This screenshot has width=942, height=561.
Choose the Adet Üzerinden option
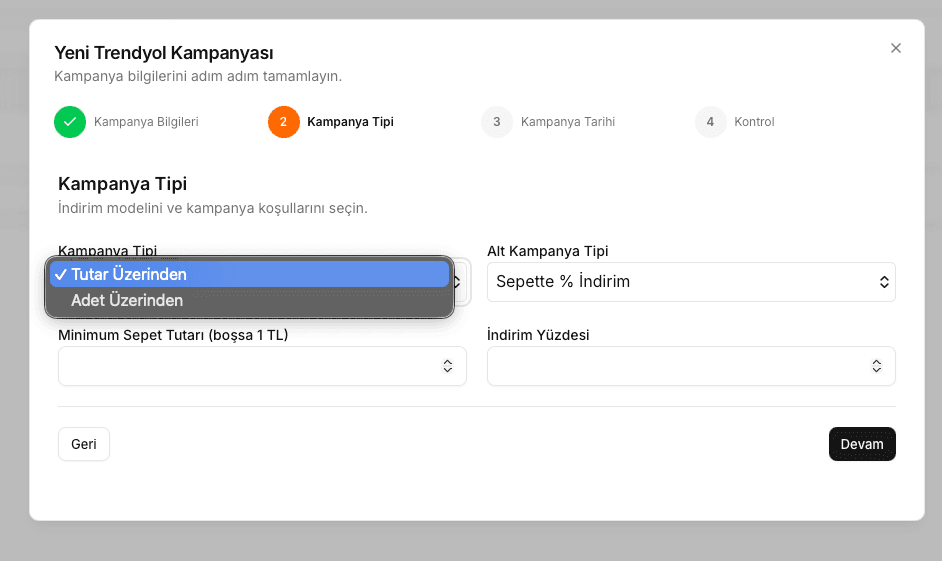click(249, 300)
